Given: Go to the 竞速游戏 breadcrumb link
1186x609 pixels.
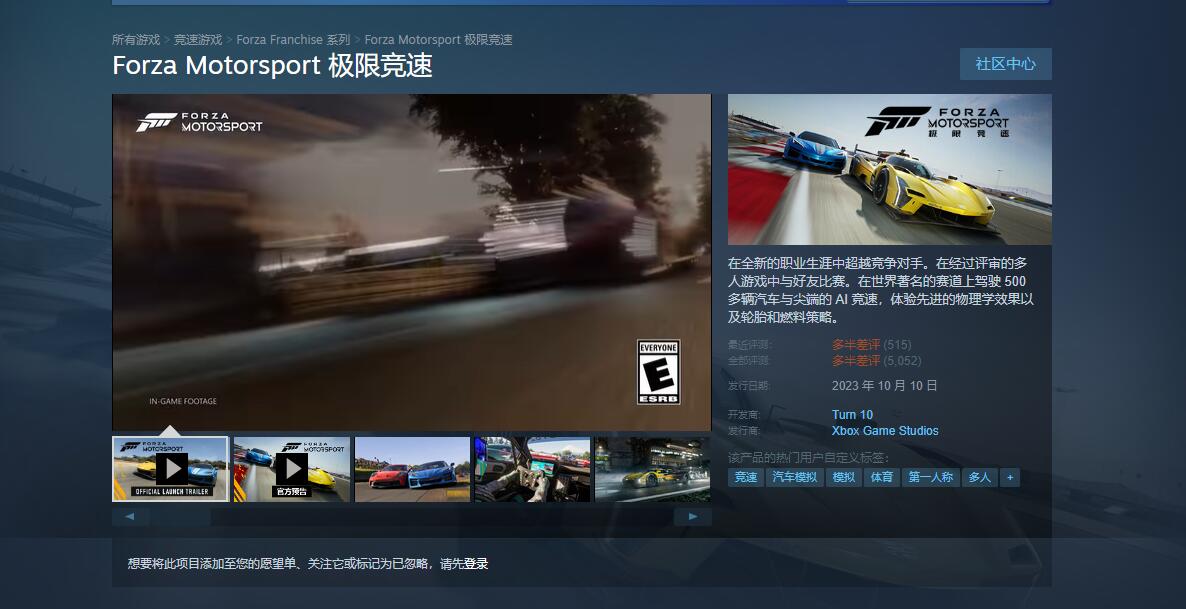Looking at the screenshot, I should point(198,39).
